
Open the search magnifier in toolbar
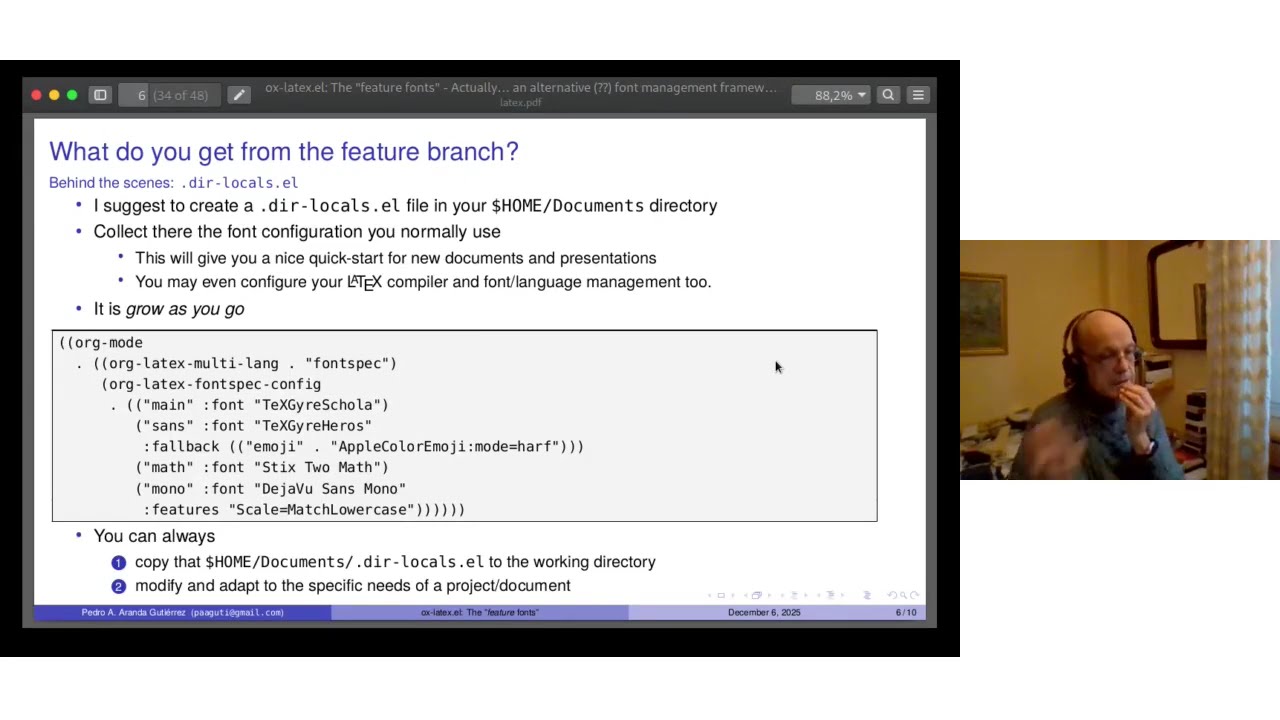pos(888,95)
